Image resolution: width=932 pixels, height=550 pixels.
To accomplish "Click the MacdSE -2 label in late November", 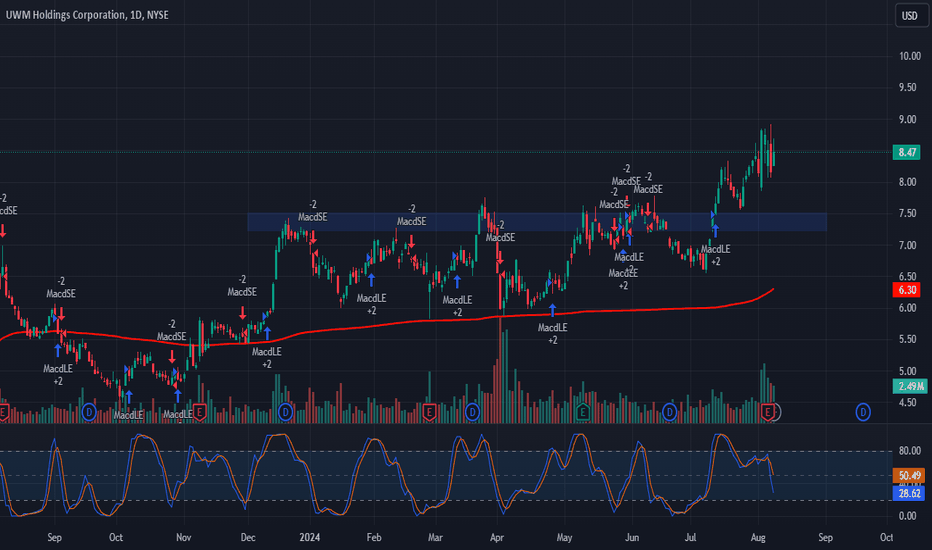I will pos(242,285).
